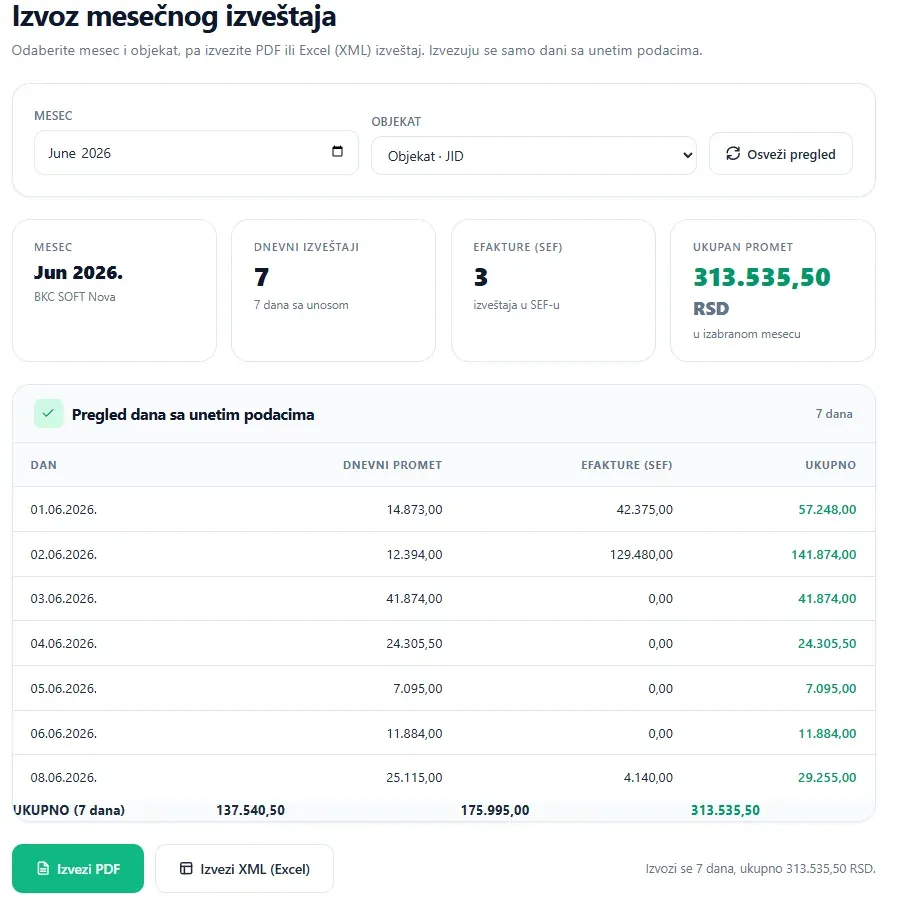Click the 7 dana badge in table header
Image resolution: width=915 pixels, height=910 pixels.
[834, 414]
